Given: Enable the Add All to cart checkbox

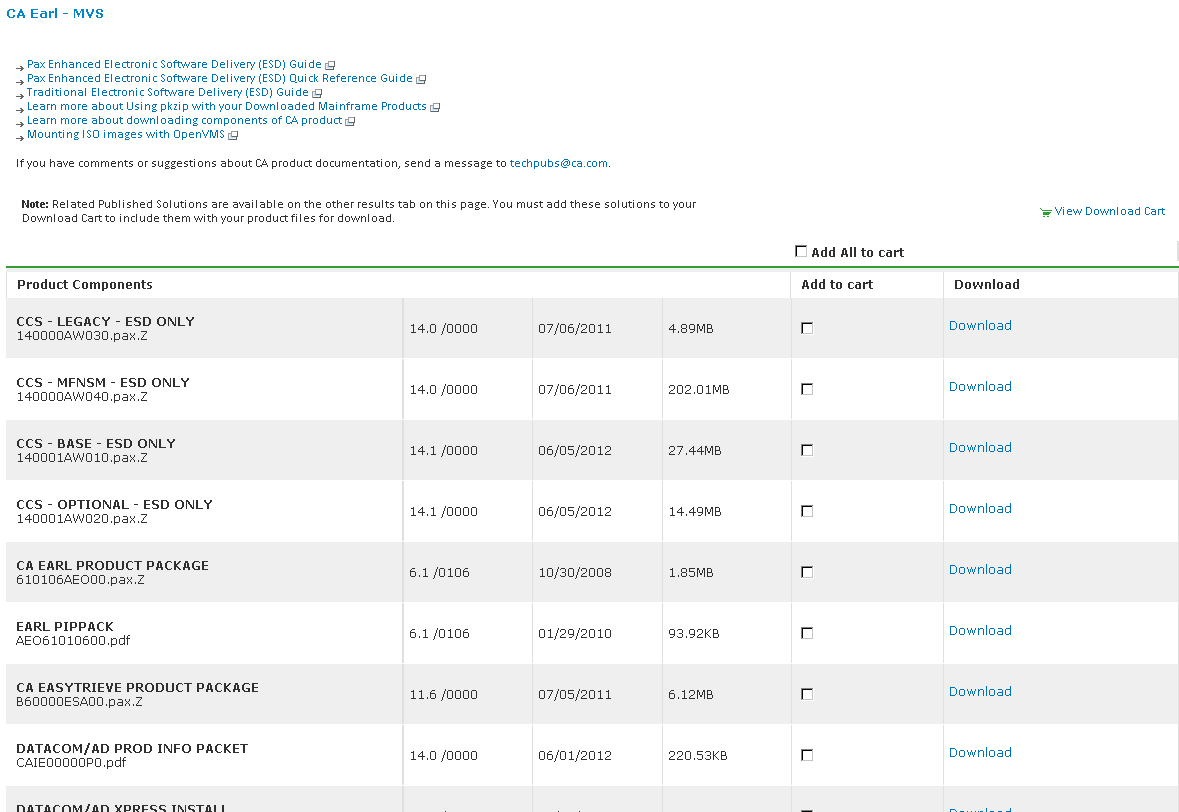Looking at the screenshot, I should [801, 251].
